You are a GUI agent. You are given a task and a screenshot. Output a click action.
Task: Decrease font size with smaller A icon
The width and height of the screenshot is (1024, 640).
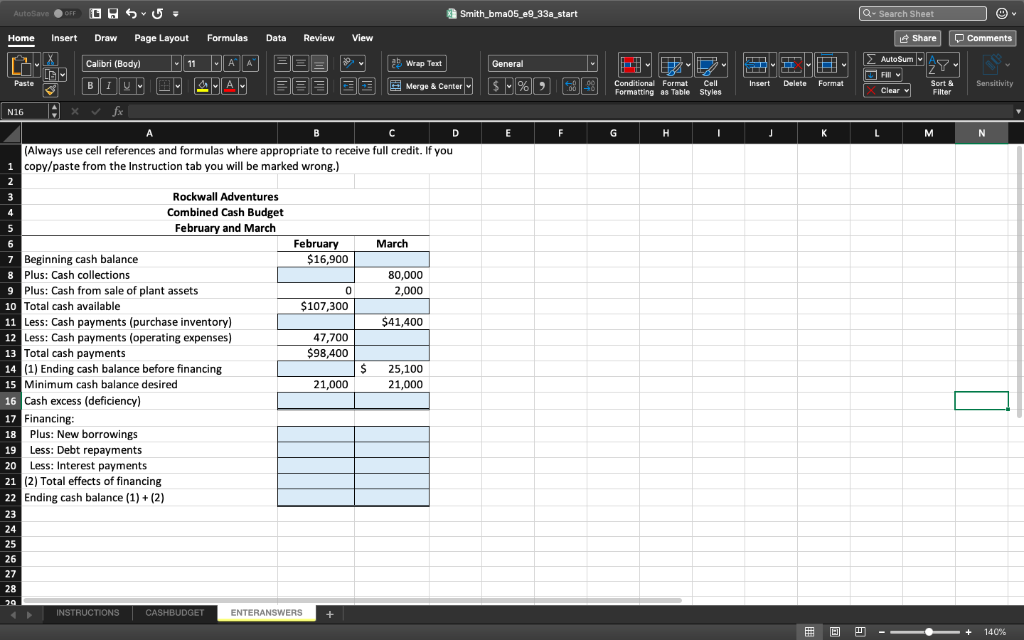(x=250, y=63)
